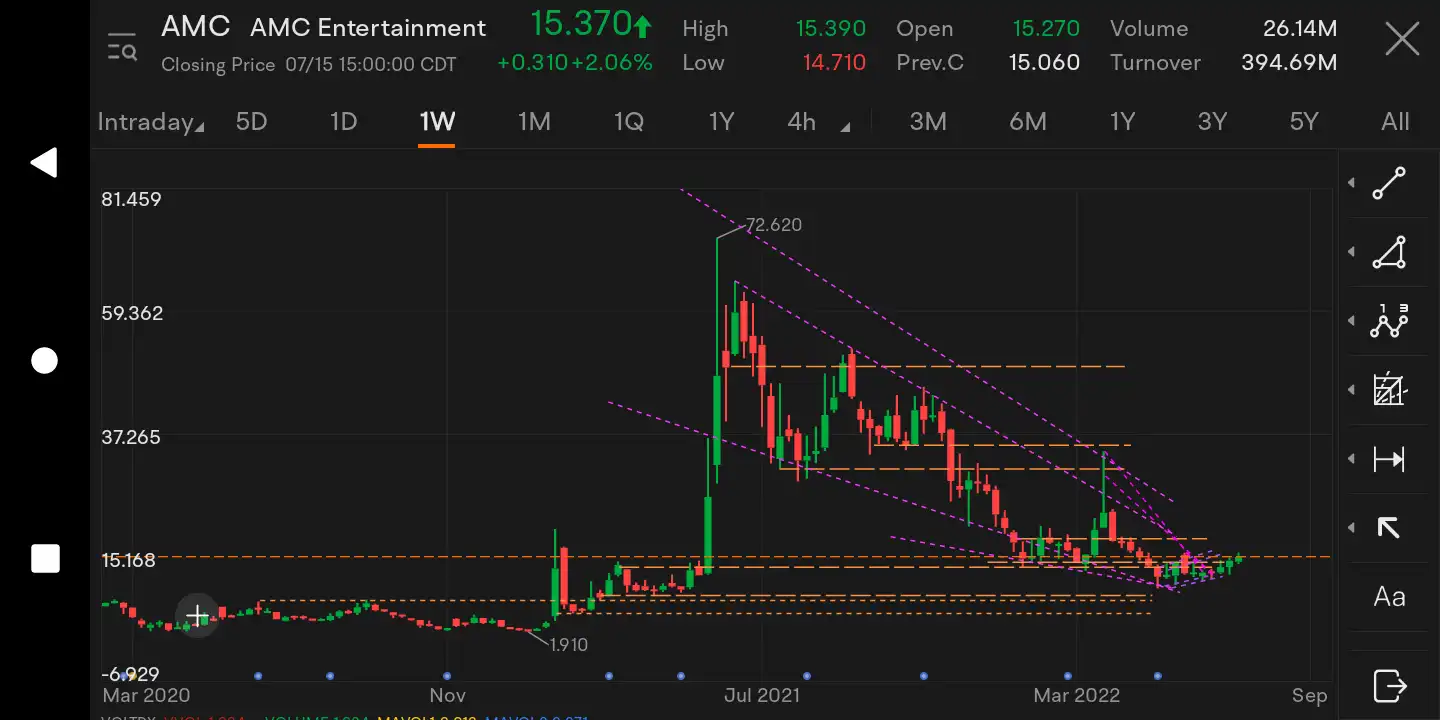Tap the 81.459 price axis label
The height and width of the screenshot is (720, 1440).
click(x=131, y=199)
